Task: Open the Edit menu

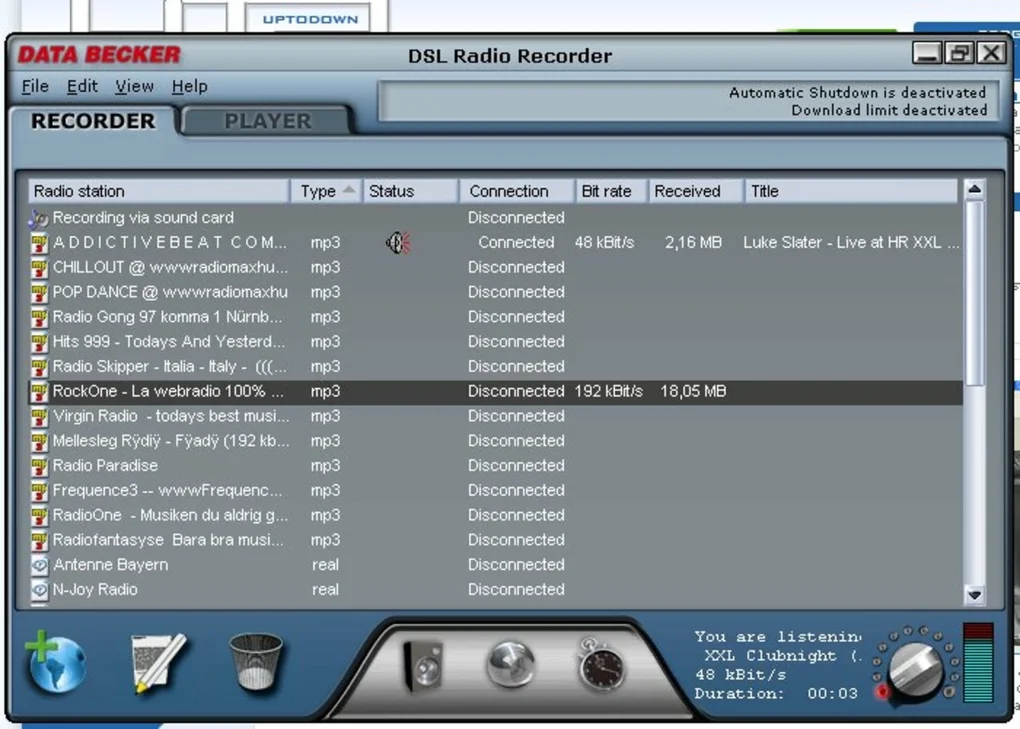Action: click(x=82, y=86)
